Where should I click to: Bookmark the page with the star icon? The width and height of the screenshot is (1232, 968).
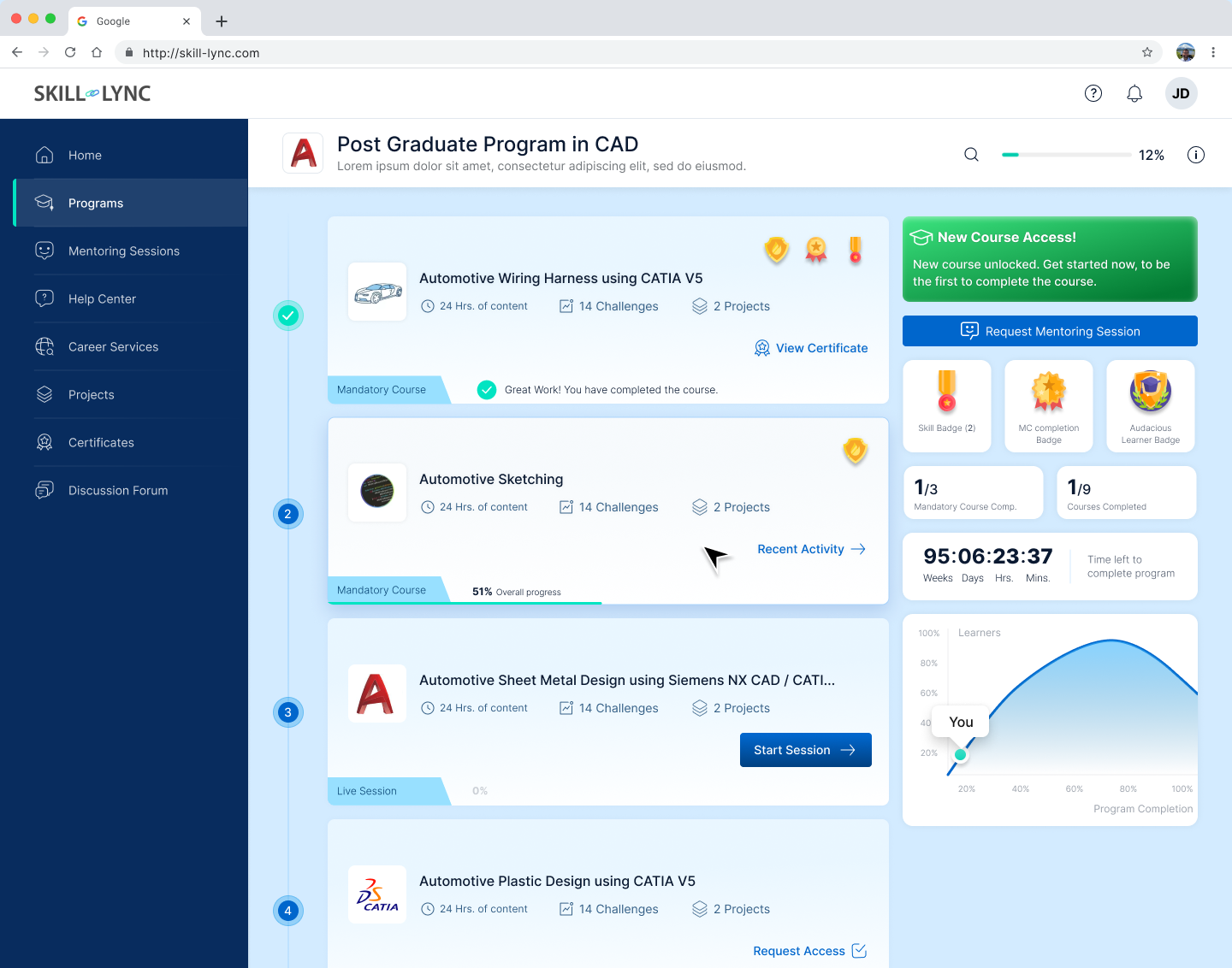(x=1147, y=52)
